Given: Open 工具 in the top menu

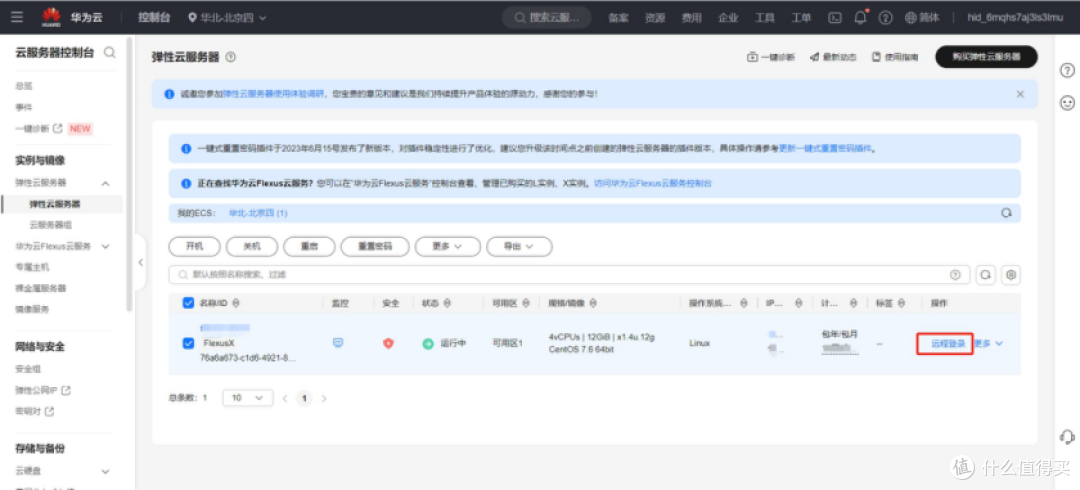Looking at the screenshot, I should (x=765, y=18).
